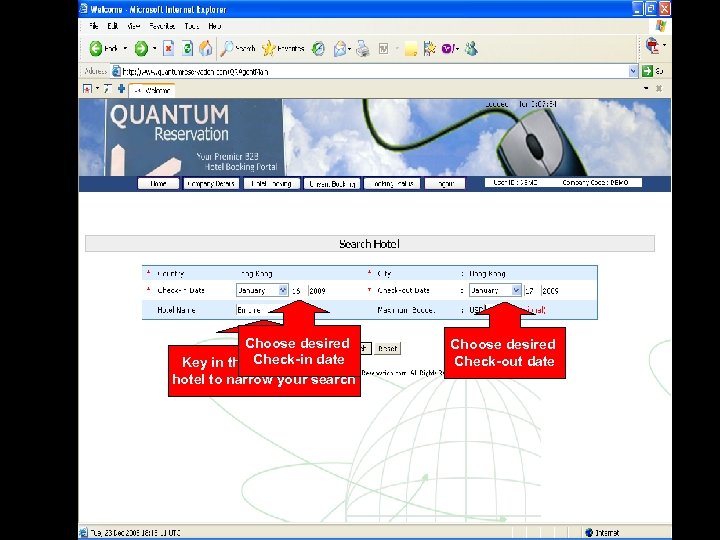Click the Home navigation button
The width and height of the screenshot is (720, 540).
click(x=158, y=184)
